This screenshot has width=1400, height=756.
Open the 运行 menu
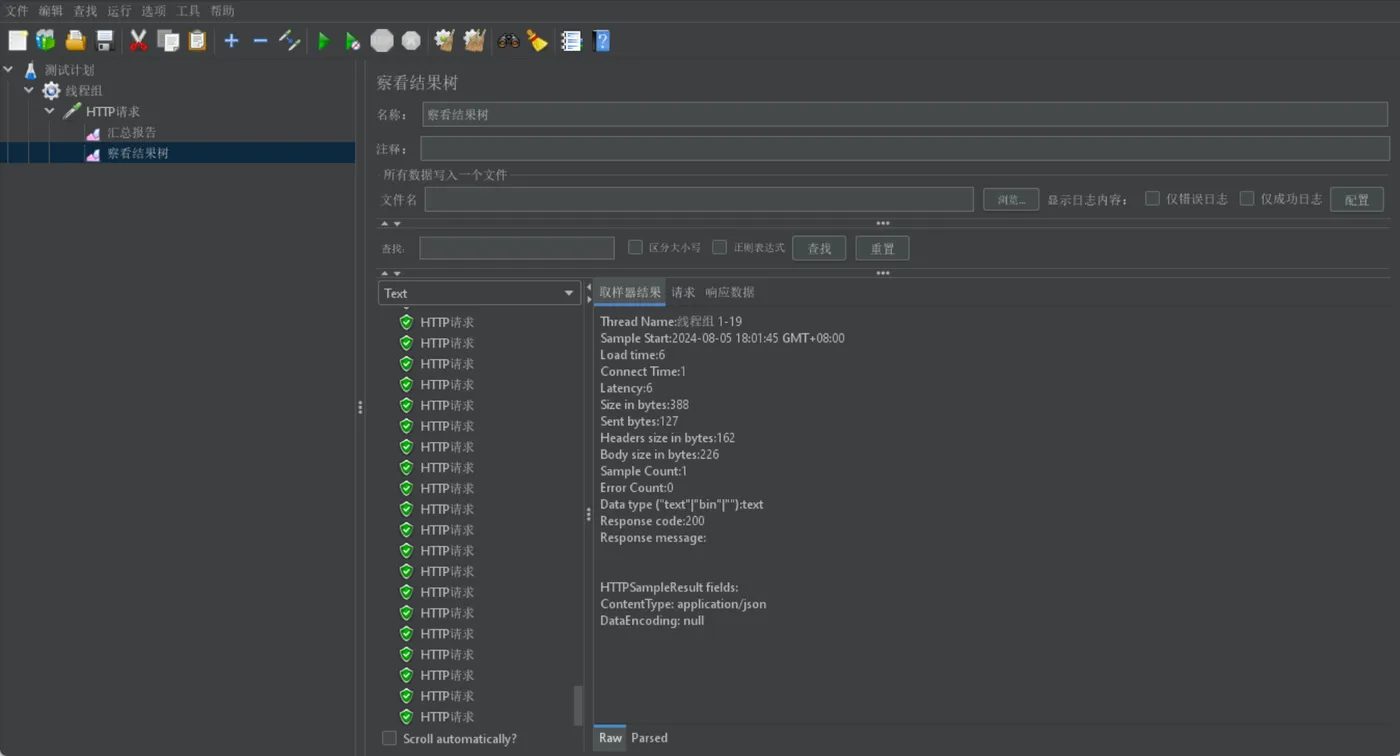pos(119,11)
